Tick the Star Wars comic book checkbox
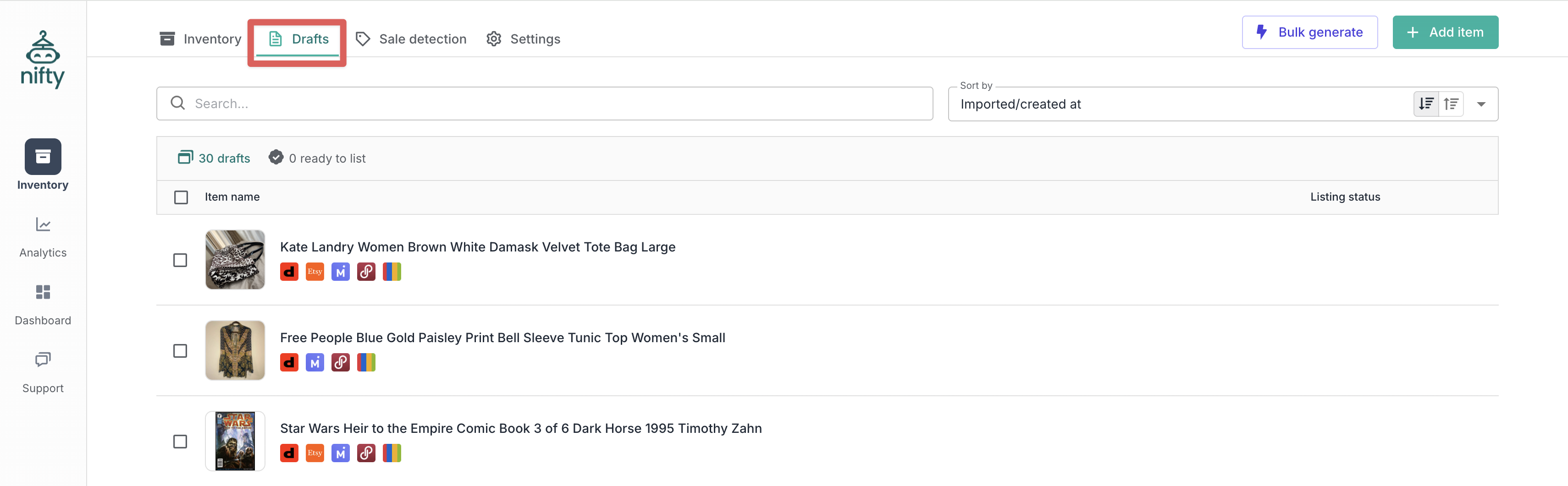This screenshot has width=1568, height=486. (x=180, y=442)
